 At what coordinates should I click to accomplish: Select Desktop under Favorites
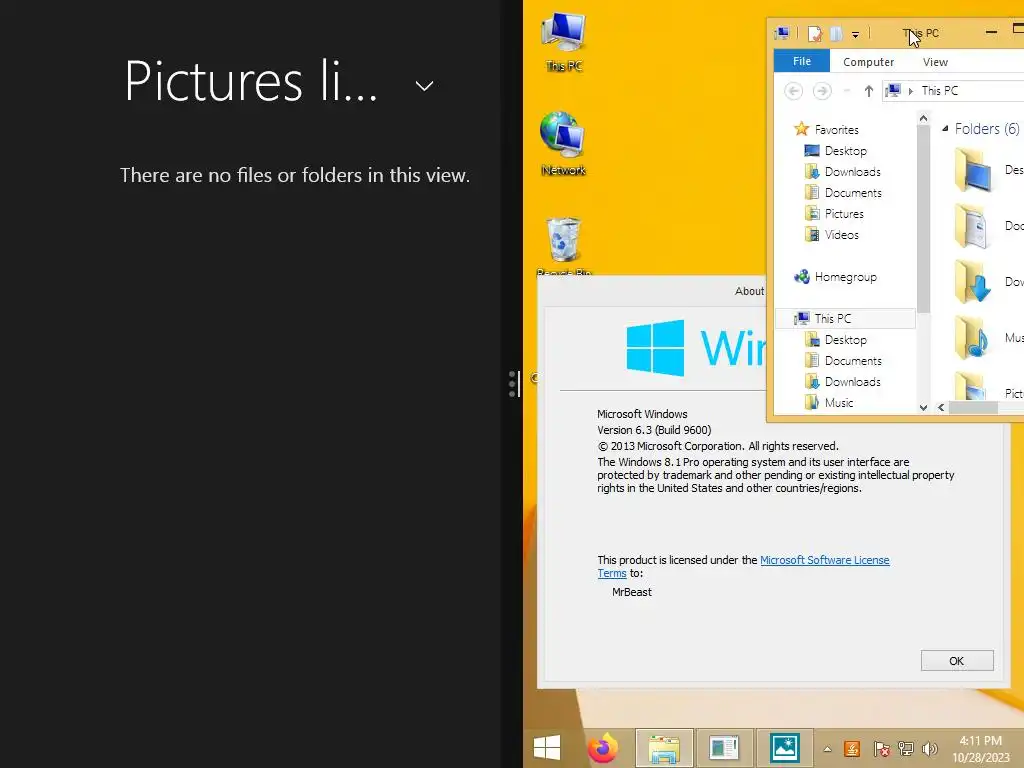point(835,151)
